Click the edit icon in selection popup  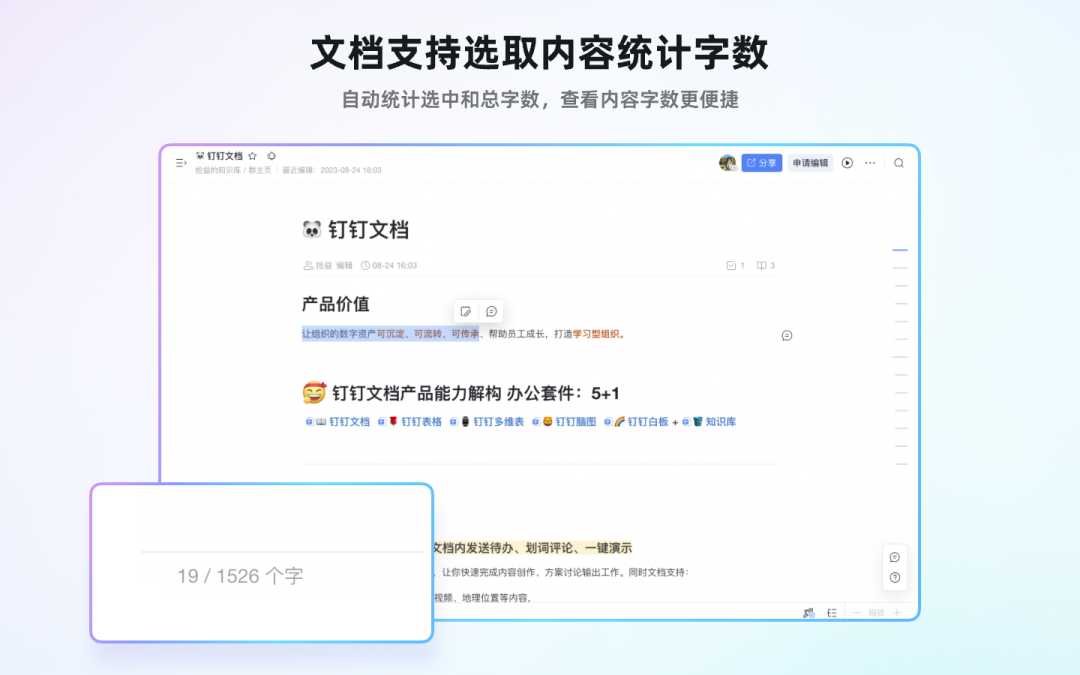pyautogui.click(x=465, y=311)
